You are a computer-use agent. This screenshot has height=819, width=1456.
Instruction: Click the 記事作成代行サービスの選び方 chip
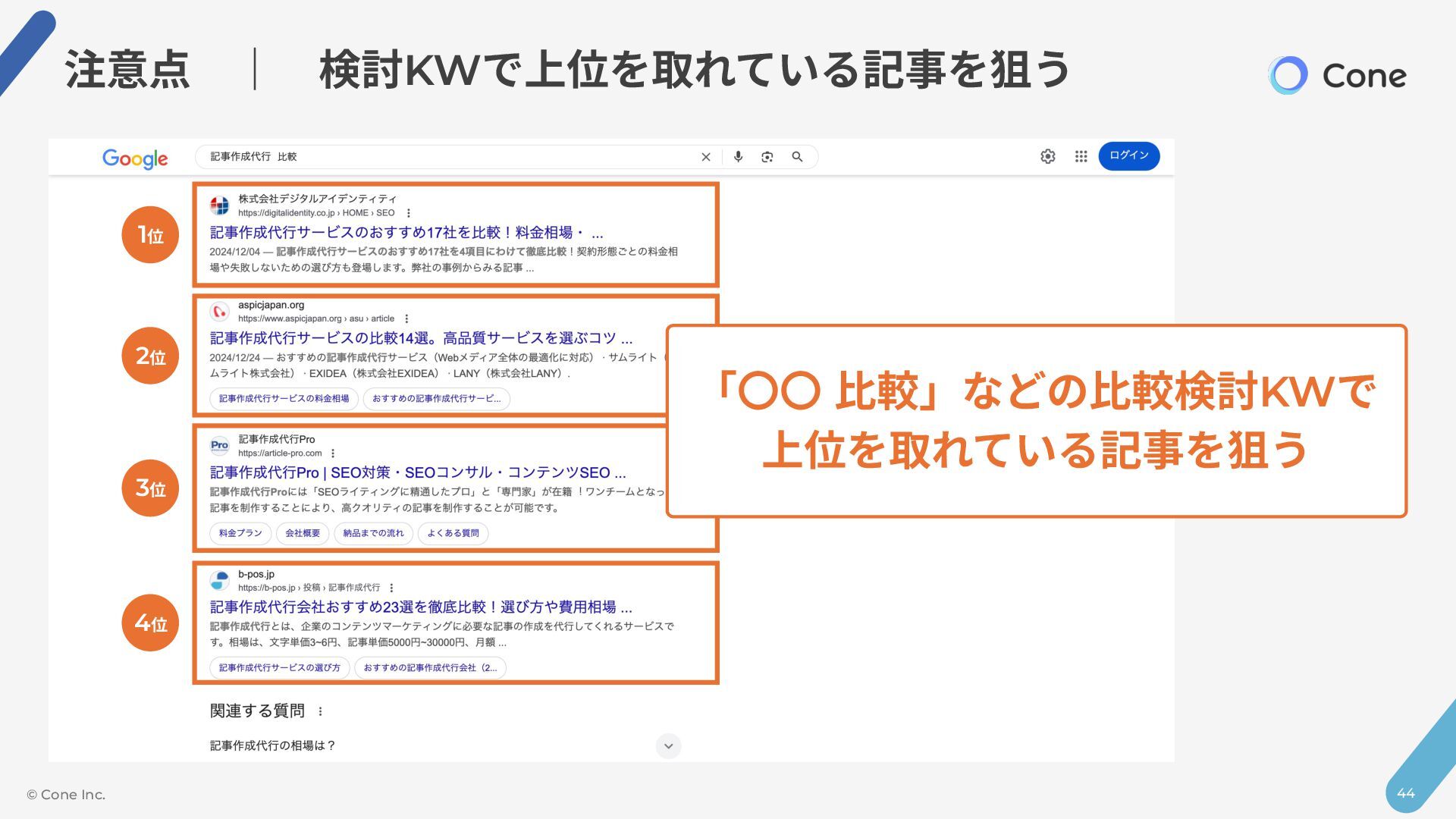279,668
